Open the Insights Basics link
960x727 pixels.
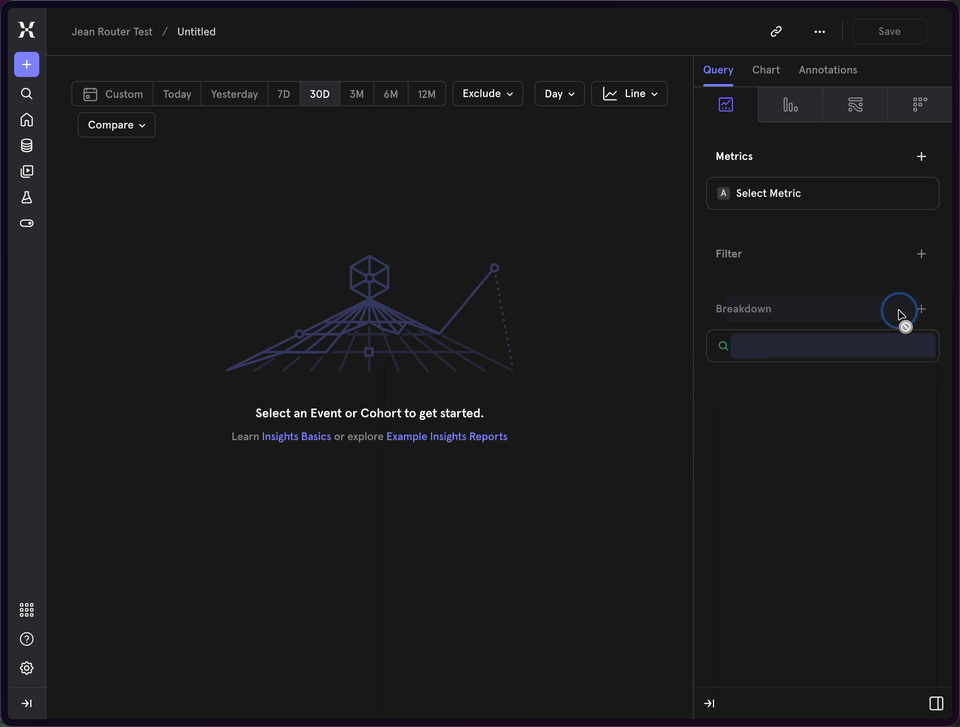[296, 437]
